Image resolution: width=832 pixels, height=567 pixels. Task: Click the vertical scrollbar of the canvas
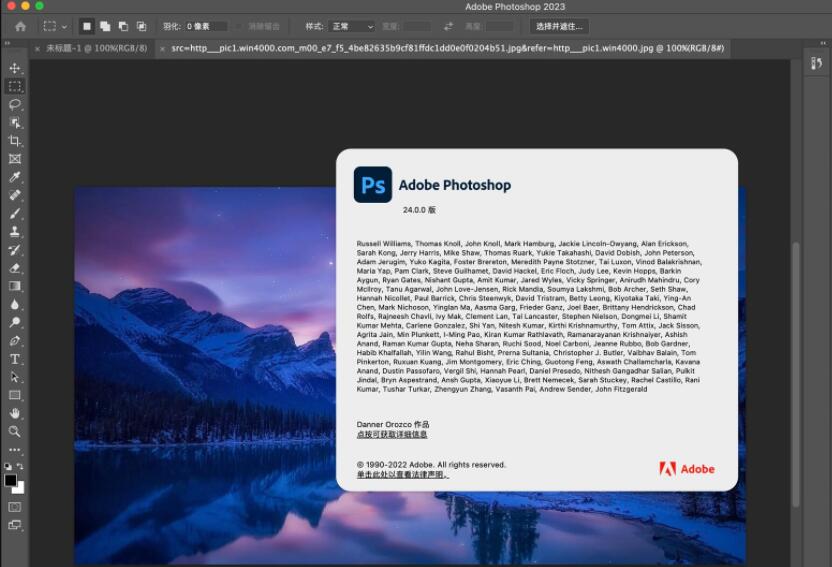(x=795, y=374)
